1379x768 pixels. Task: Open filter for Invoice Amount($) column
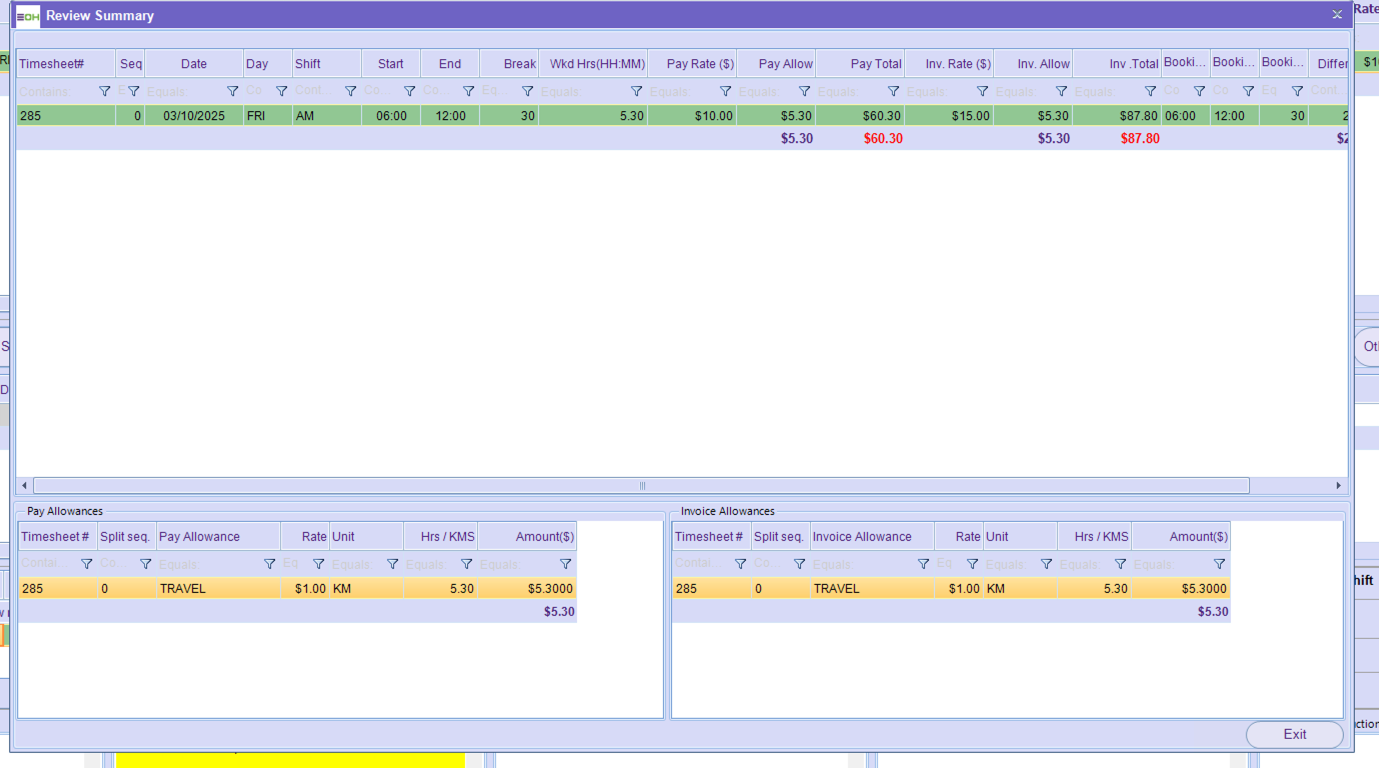point(1219,564)
